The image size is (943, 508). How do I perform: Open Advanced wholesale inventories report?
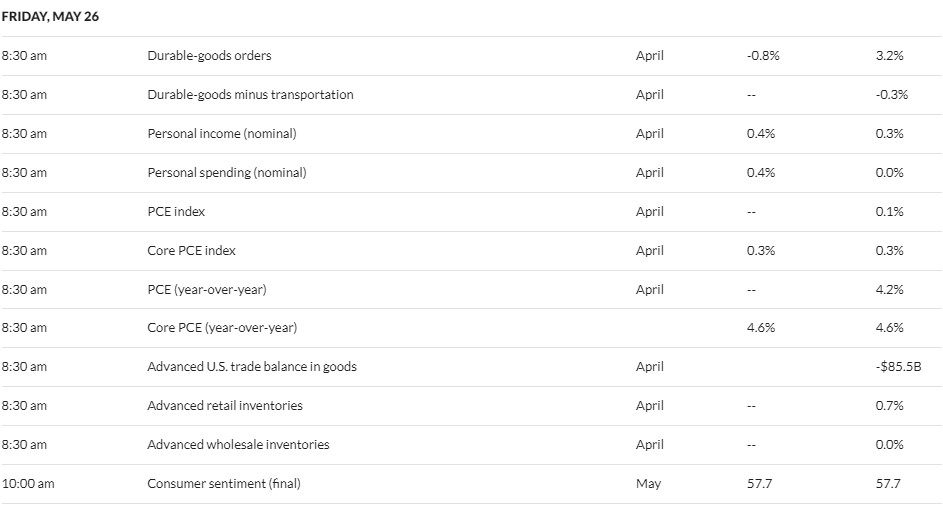pos(238,445)
